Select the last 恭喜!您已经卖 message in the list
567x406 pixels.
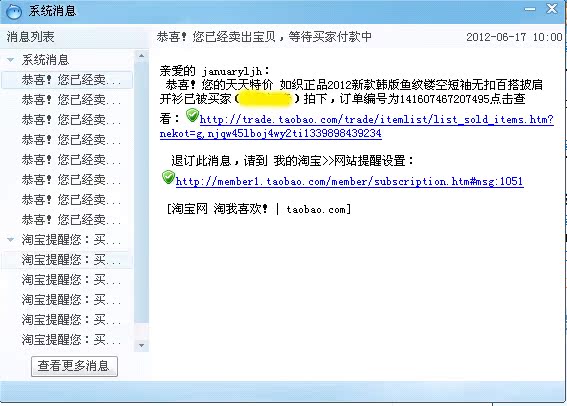click(x=67, y=219)
